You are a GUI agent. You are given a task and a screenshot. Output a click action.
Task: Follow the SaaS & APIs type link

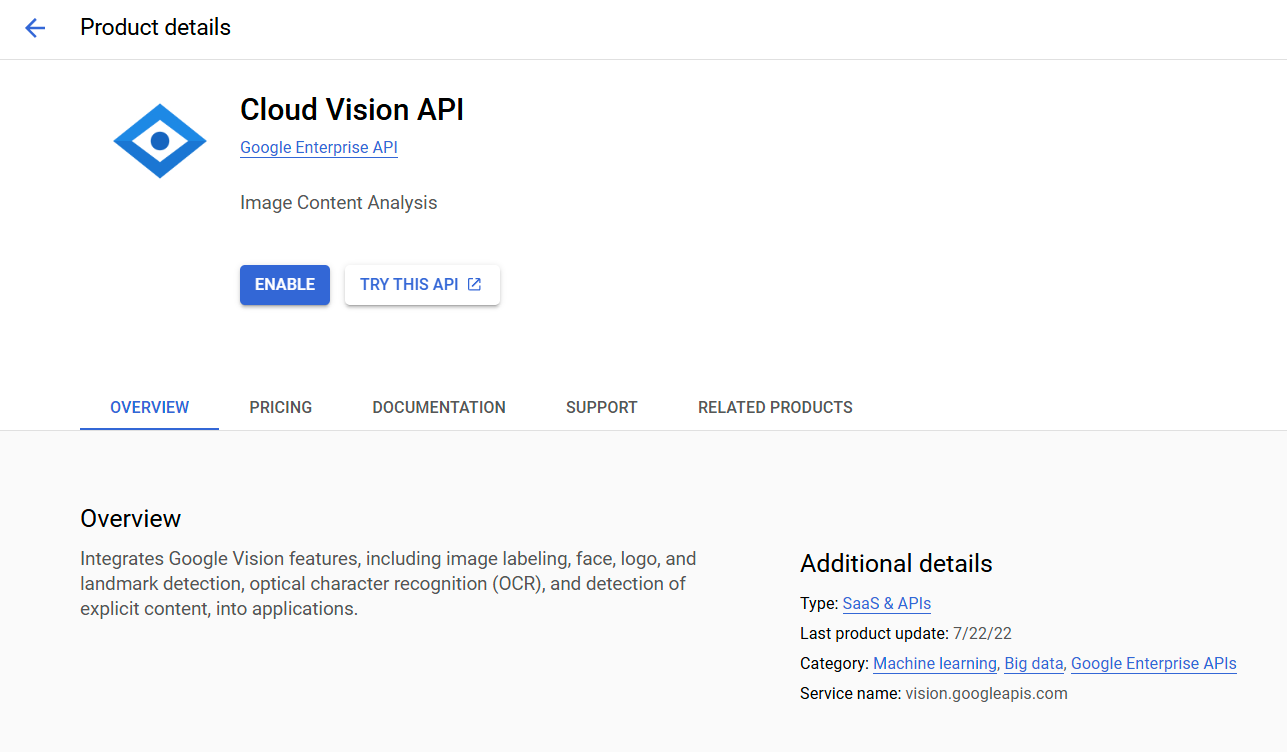[x=886, y=603]
